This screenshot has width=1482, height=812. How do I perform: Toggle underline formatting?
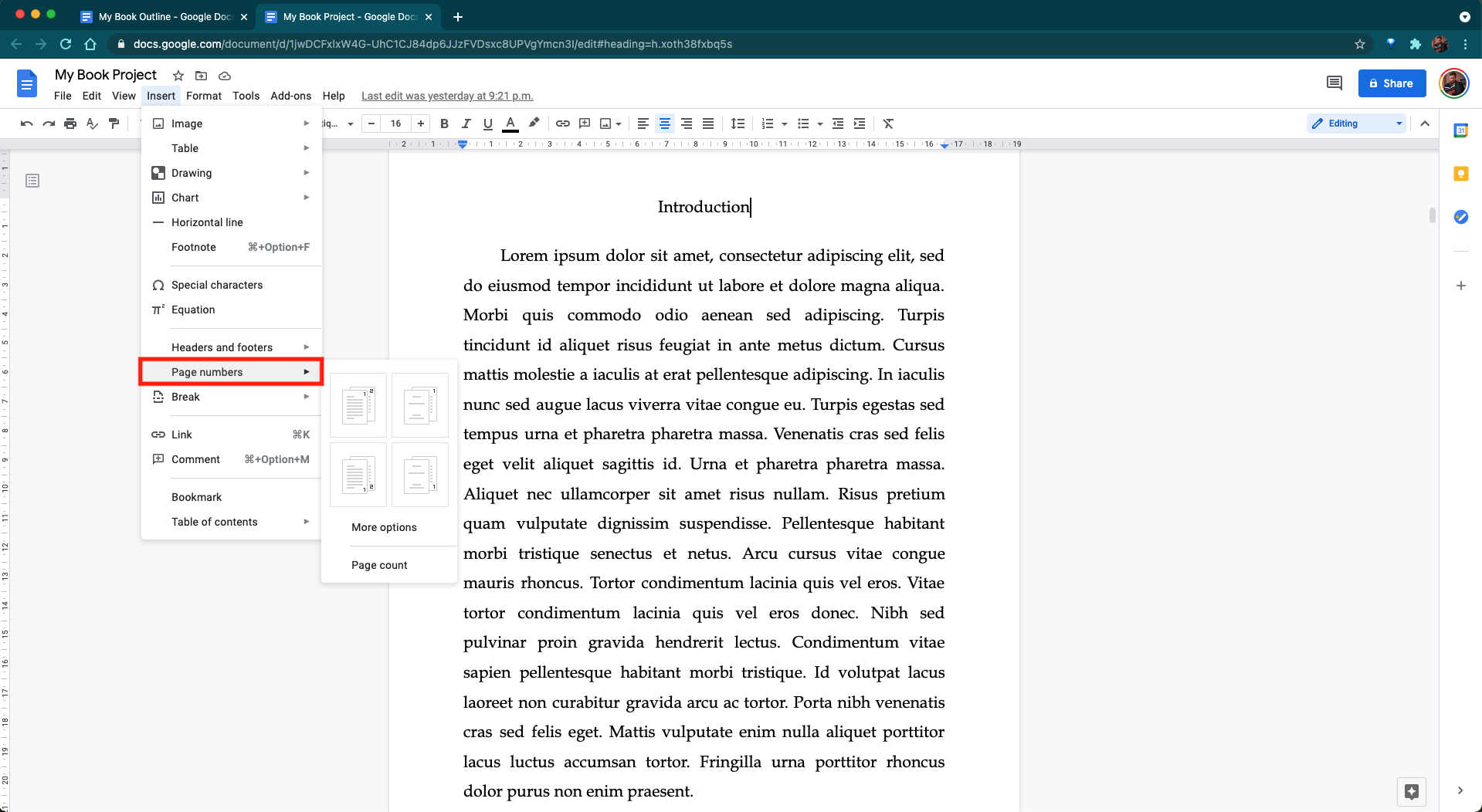[487, 123]
